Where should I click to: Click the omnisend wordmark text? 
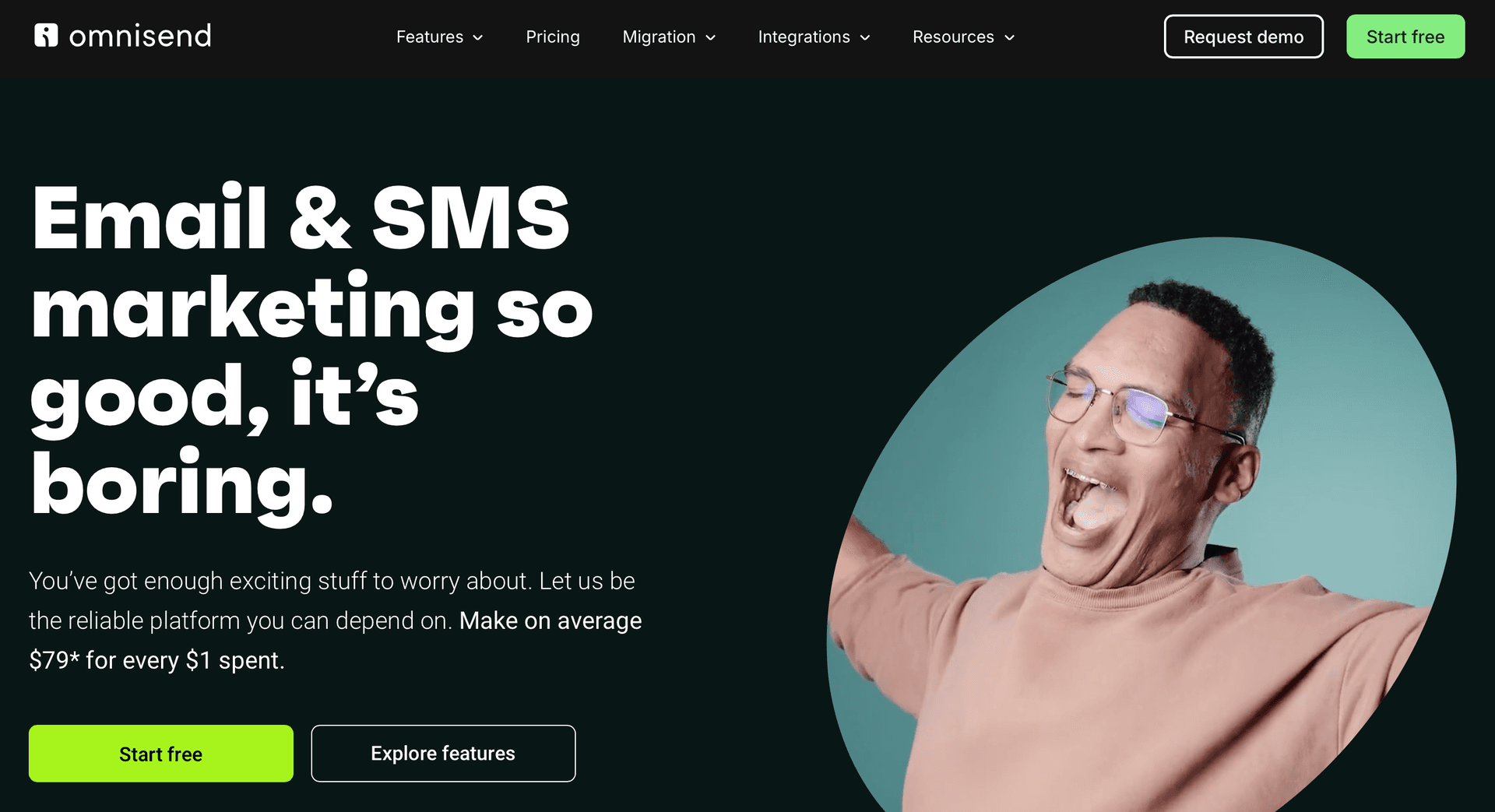(x=140, y=36)
